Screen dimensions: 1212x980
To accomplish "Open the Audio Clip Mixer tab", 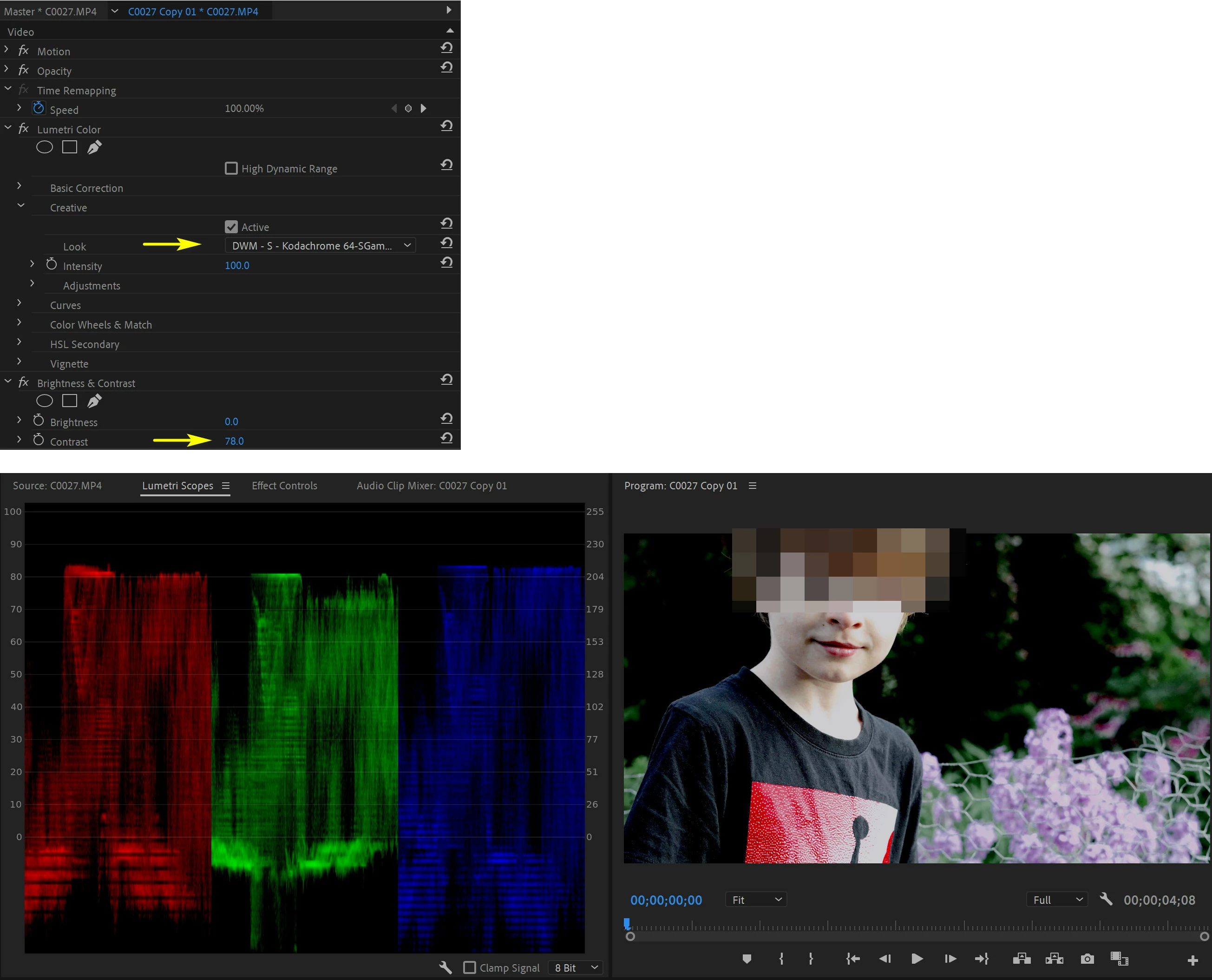I will [x=432, y=486].
